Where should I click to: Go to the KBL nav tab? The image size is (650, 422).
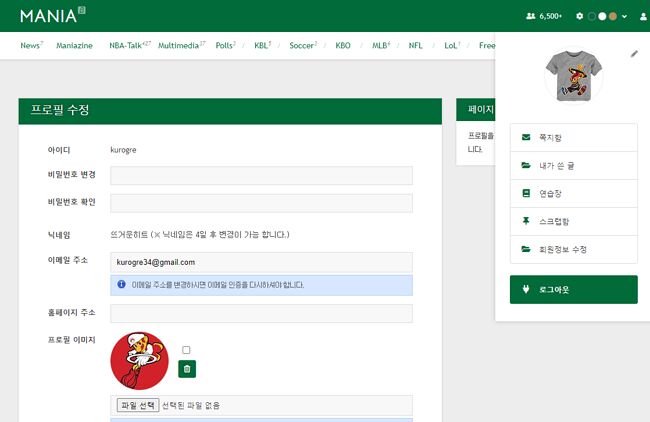[x=263, y=45]
